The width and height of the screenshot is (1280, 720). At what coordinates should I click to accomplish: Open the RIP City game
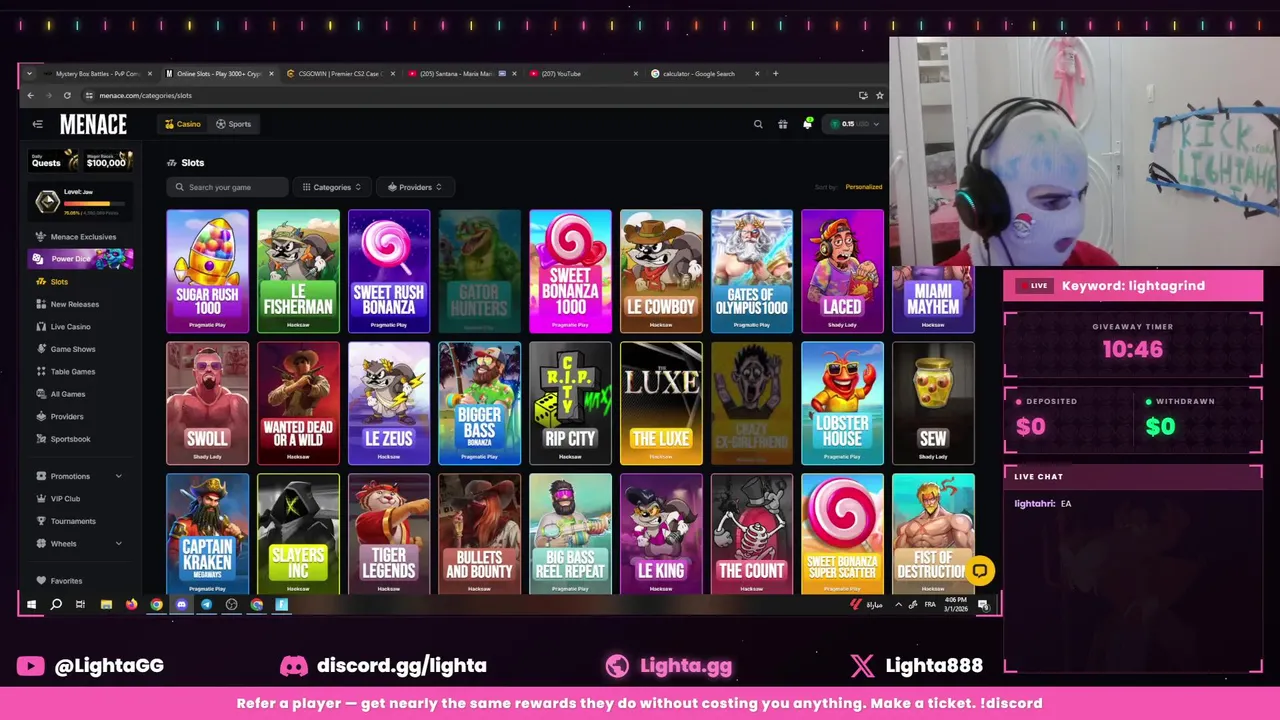570,403
